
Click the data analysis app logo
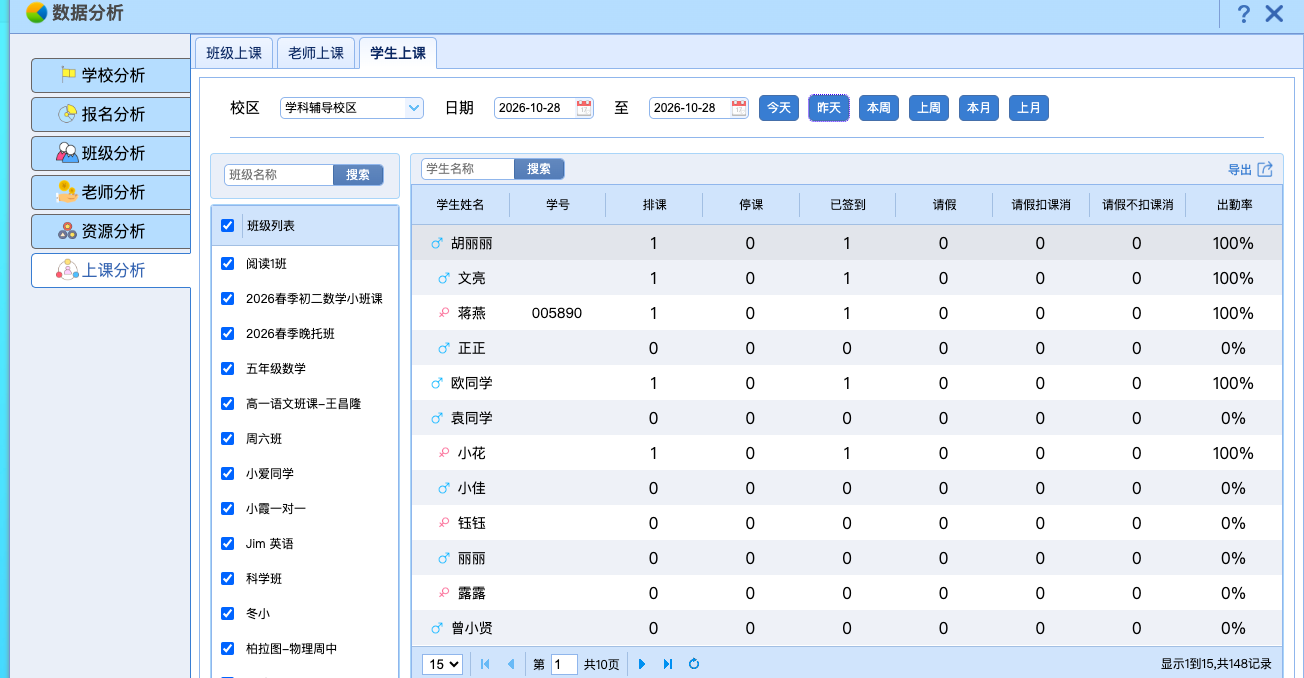coord(36,13)
